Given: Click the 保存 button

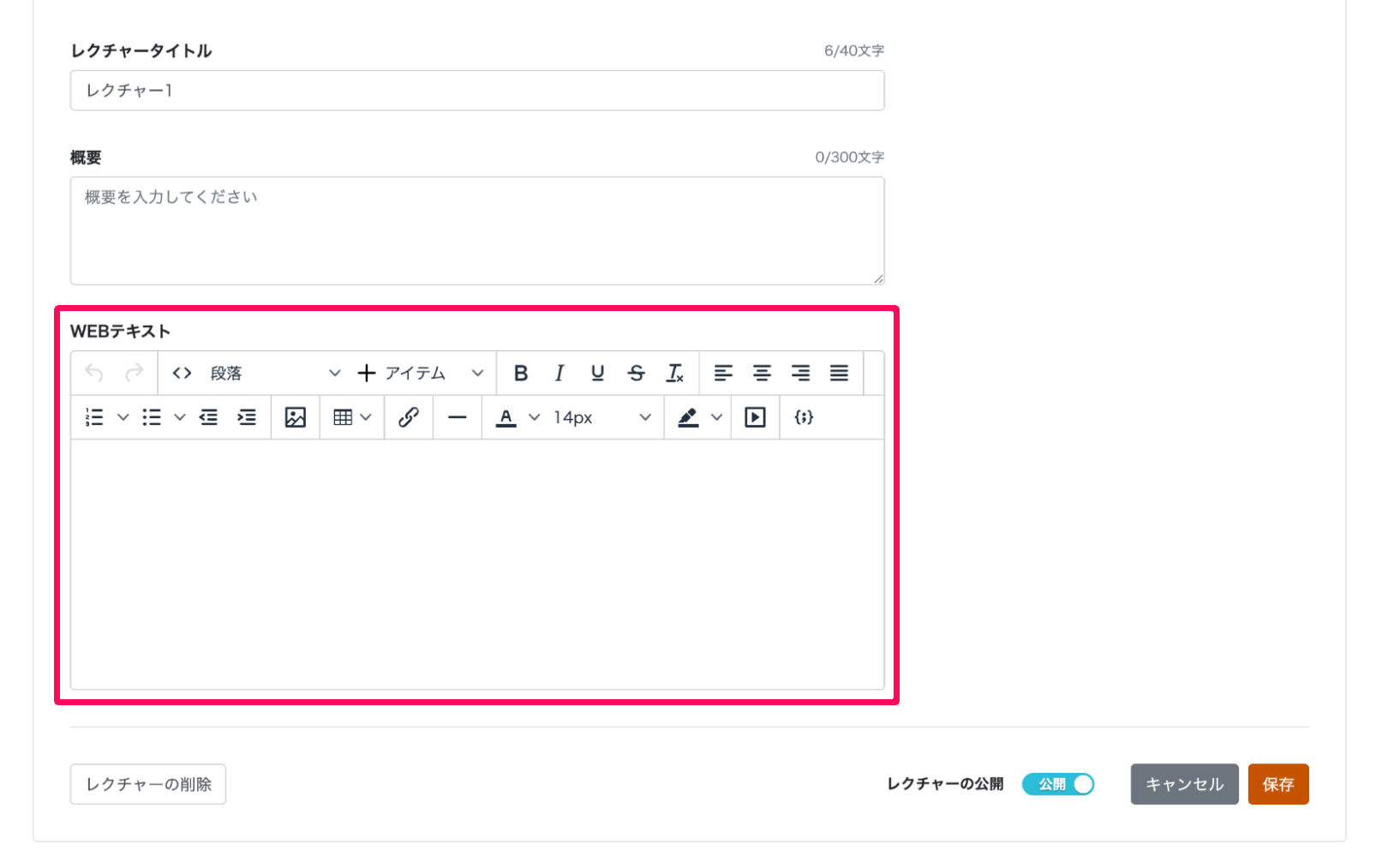Looking at the screenshot, I should (x=1278, y=784).
